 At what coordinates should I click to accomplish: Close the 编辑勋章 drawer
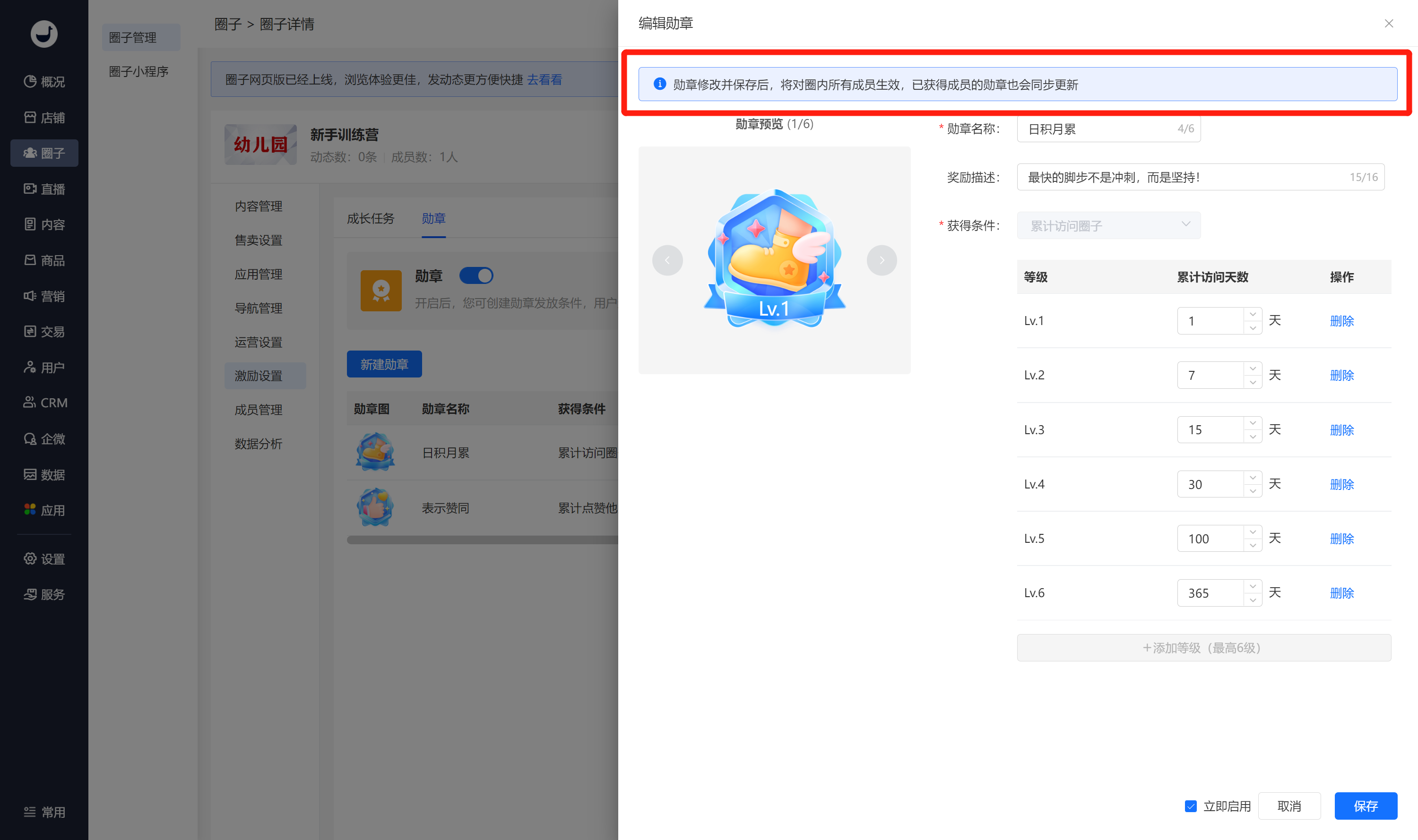pyautogui.click(x=1389, y=23)
